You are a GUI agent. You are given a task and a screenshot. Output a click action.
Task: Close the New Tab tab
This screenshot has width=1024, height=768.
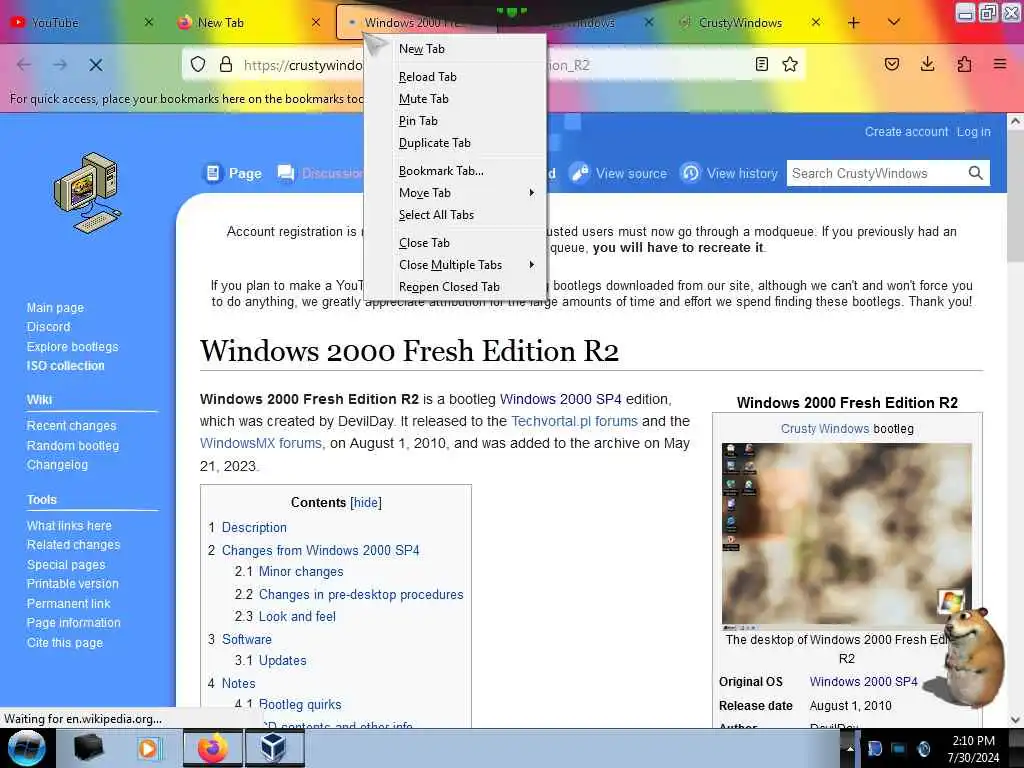click(x=316, y=22)
